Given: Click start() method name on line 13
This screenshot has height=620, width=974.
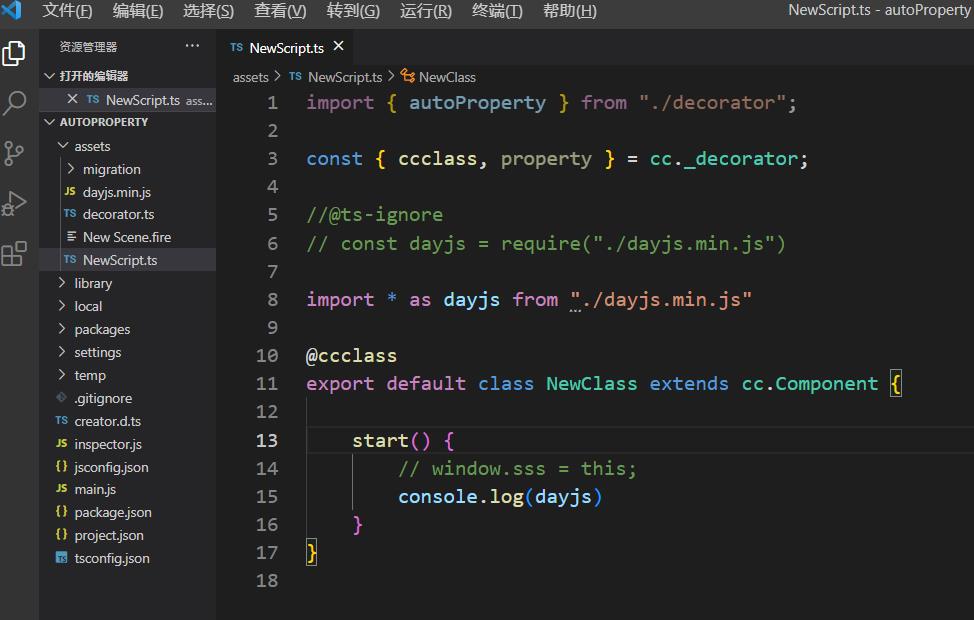Looking at the screenshot, I should 380,440.
